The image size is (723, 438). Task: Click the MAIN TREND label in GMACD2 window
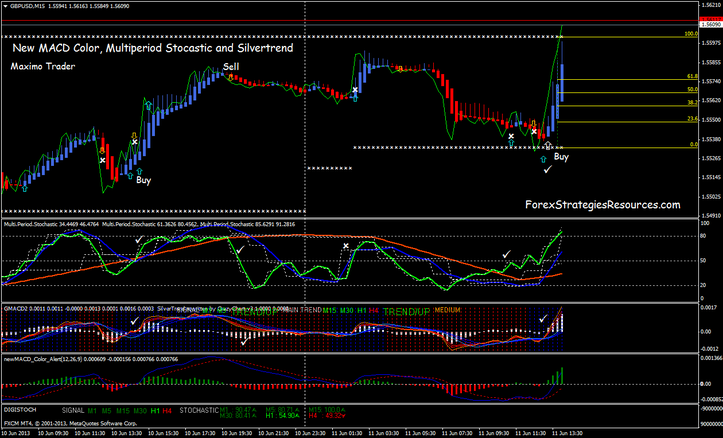coord(300,310)
